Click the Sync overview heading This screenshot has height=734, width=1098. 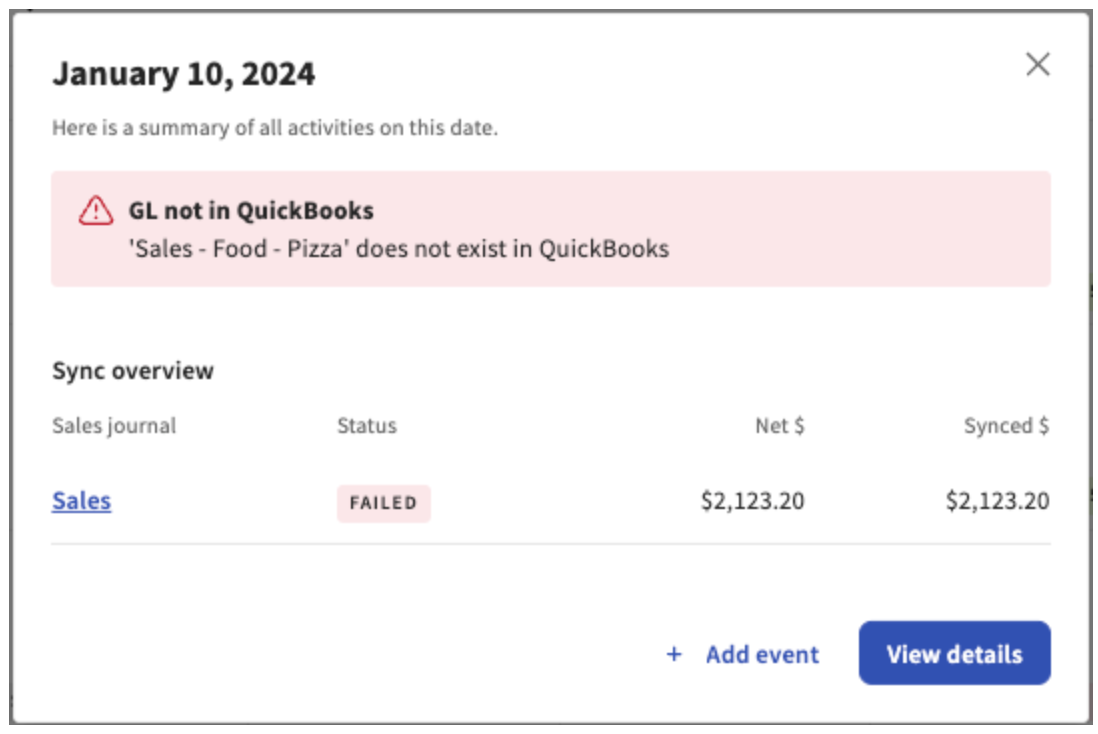(x=133, y=371)
